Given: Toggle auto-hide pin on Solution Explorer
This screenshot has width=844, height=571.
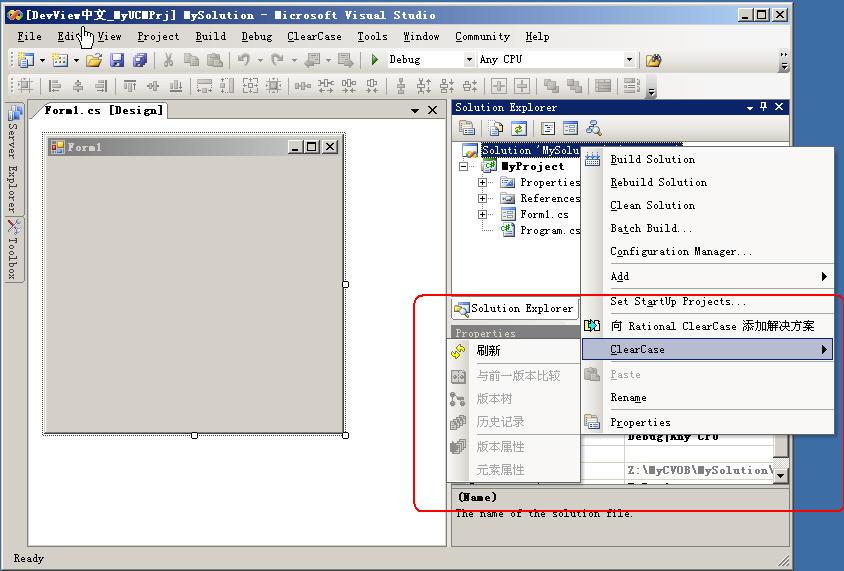Looking at the screenshot, I should (x=763, y=107).
